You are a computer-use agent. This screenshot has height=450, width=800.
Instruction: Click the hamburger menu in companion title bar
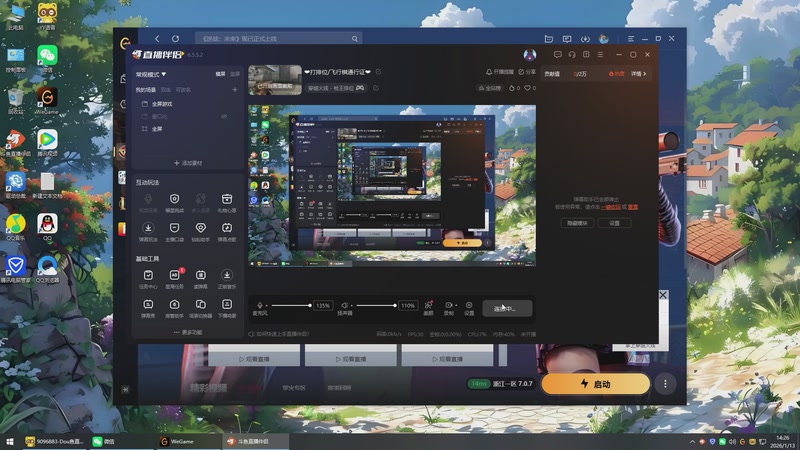coord(601,55)
